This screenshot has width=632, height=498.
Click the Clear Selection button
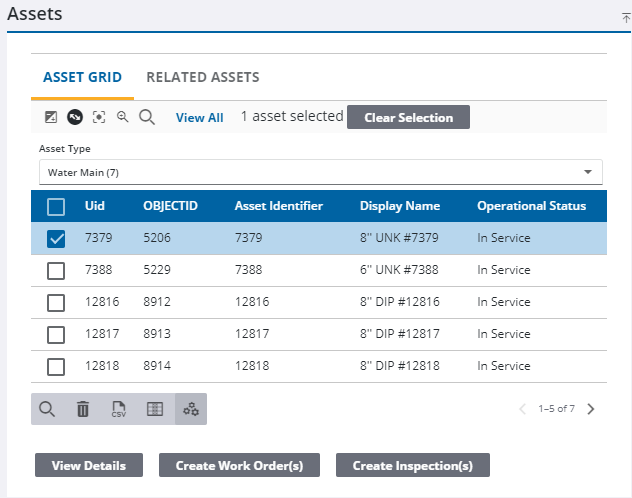tap(408, 117)
